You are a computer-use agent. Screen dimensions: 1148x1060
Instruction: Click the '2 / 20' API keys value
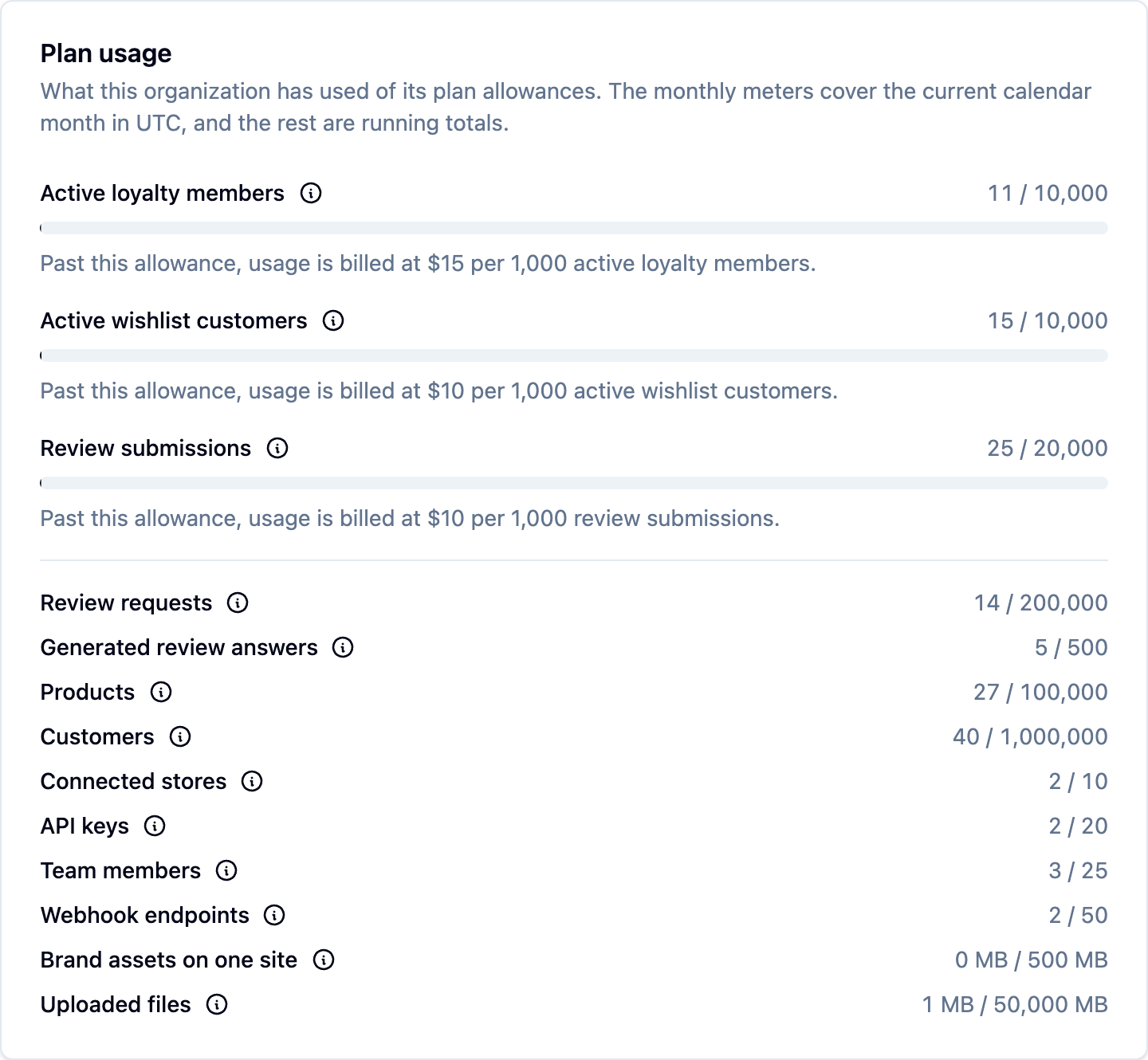coord(1078,826)
